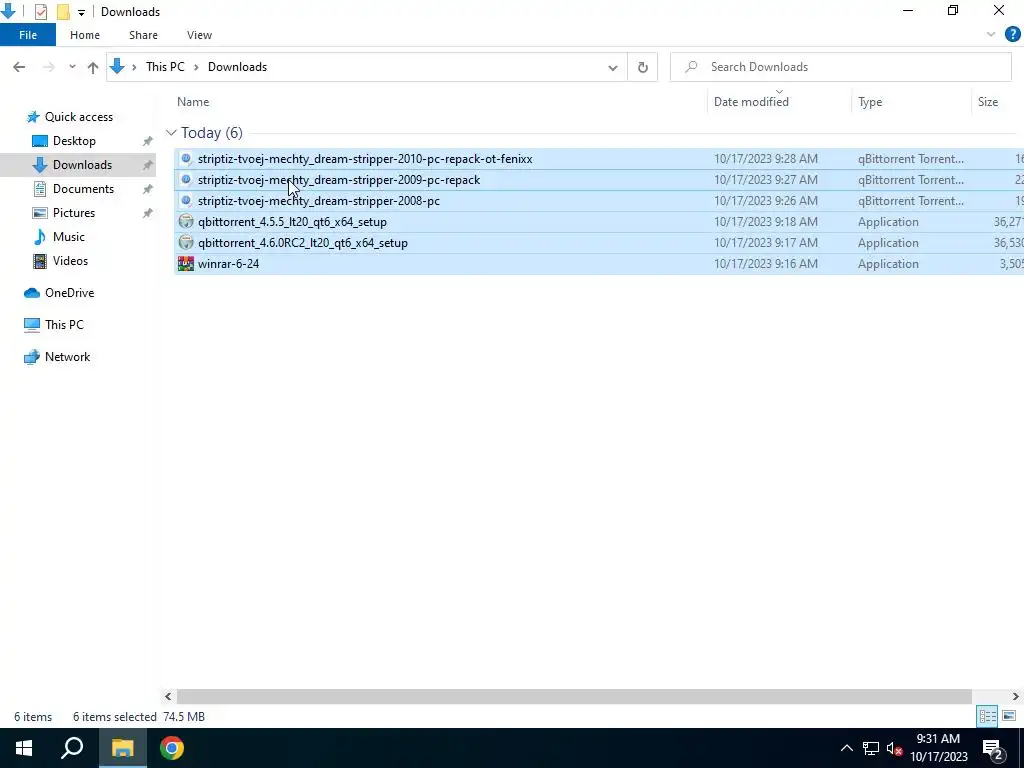Viewport: 1024px width, 768px height.
Task: Click the horizontal scrollbar thumb
Action: (x=574, y=696)
